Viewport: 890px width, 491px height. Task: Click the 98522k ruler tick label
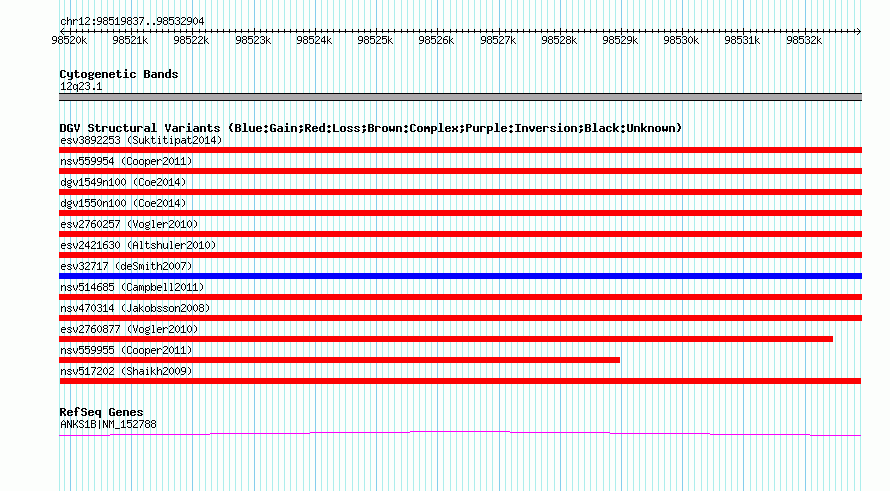(191, 40)
